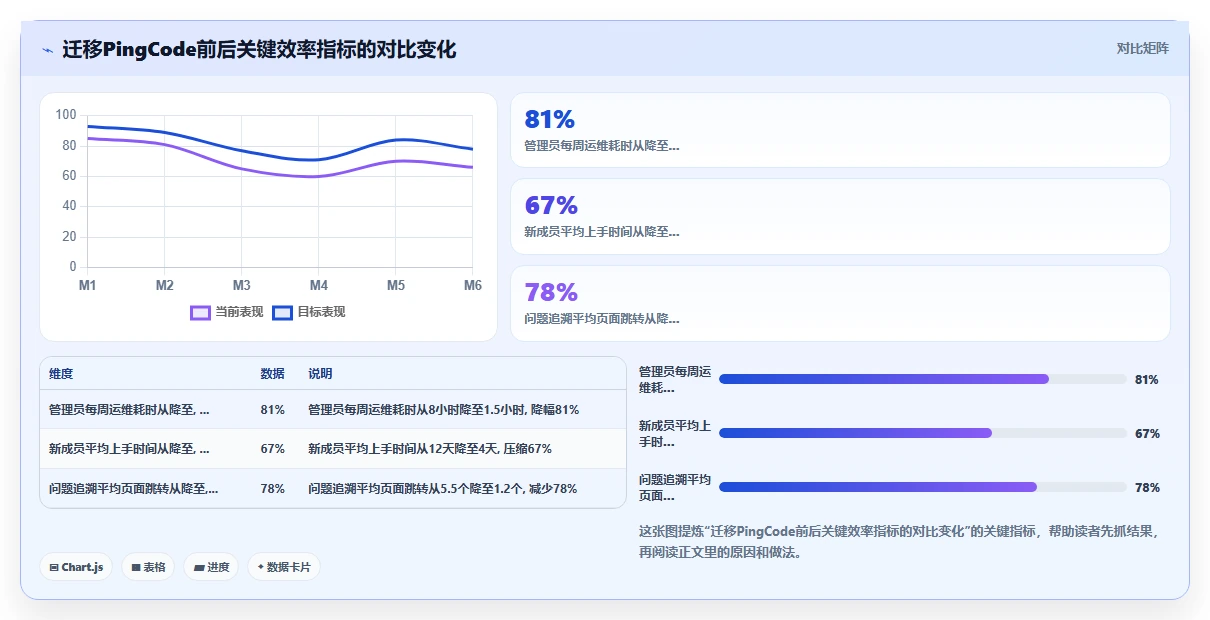Click the 进度 tag chip
This screenshot has height=620, width=1210.
(211, 567)
